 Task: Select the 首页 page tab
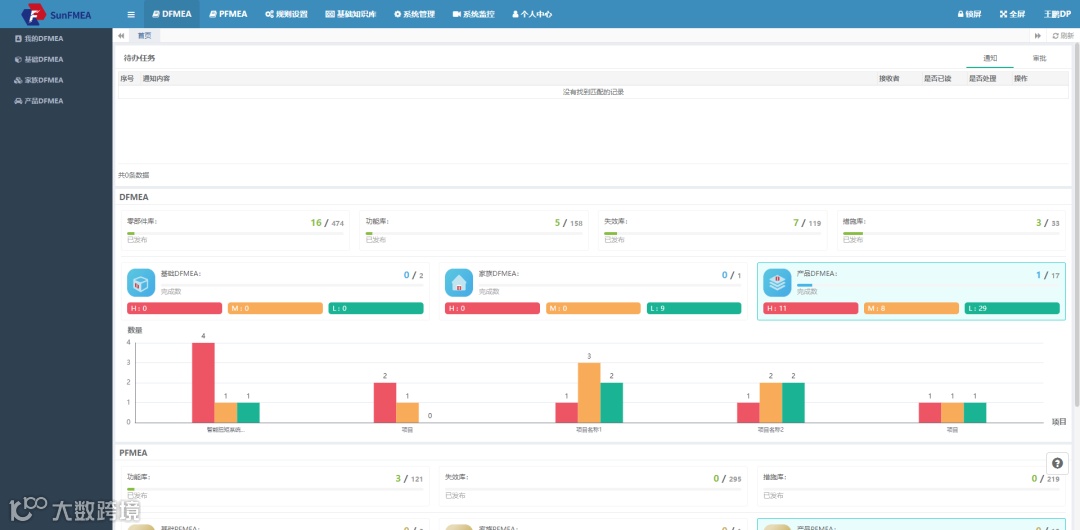click(145, 36)
